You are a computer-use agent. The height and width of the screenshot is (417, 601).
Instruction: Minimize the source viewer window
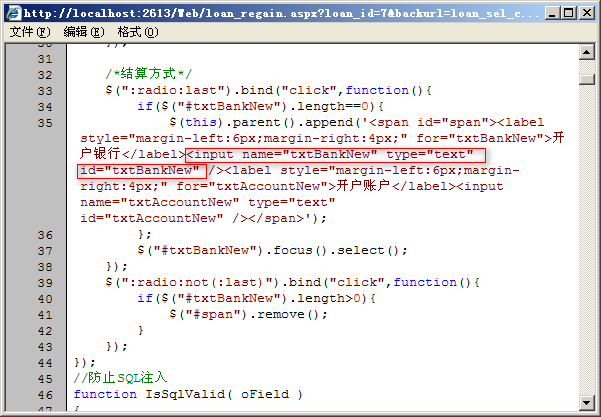[544, 13]
